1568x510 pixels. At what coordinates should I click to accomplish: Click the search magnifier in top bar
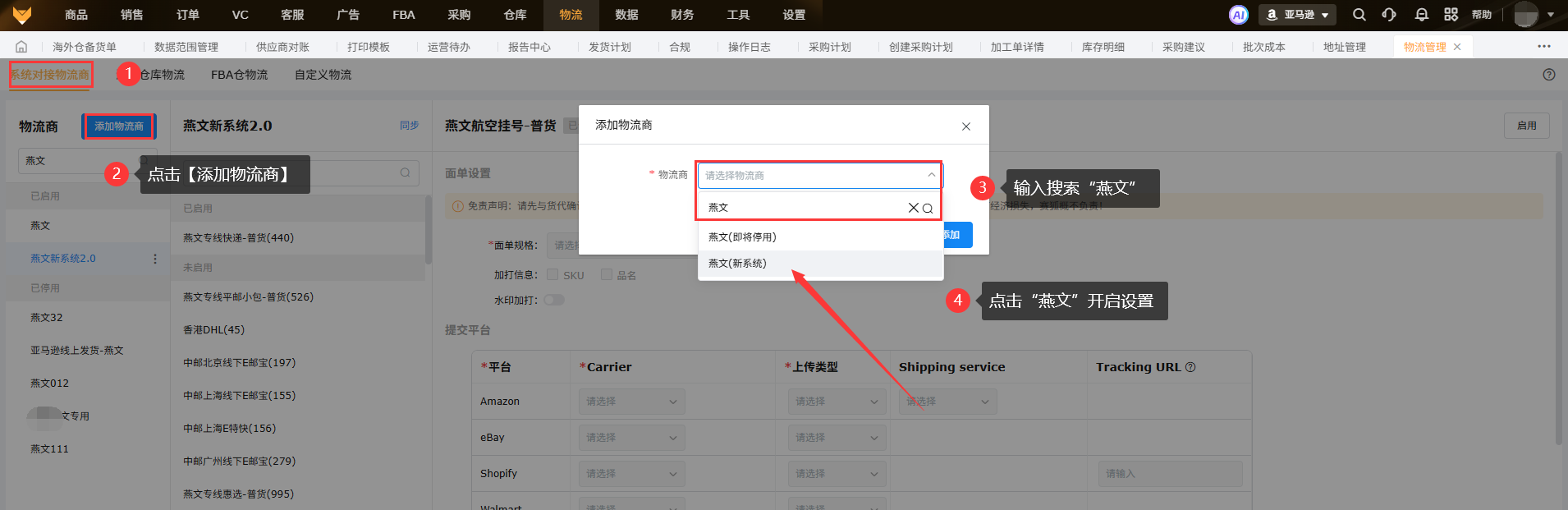pyautogui.click(x=1359, y=15)
